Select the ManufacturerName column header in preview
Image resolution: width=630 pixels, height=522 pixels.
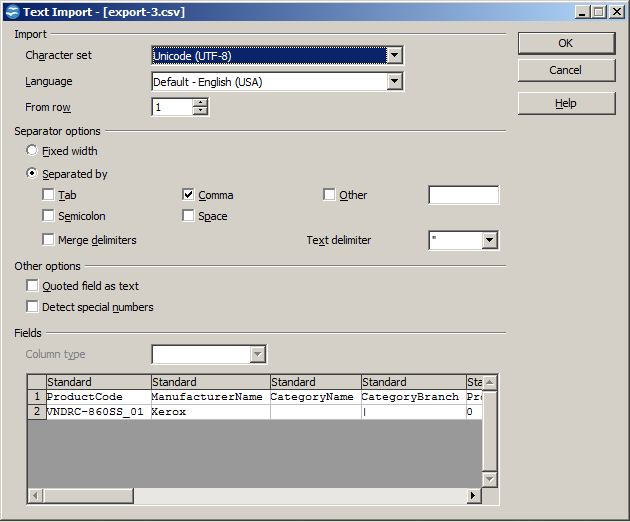[210, 382]
